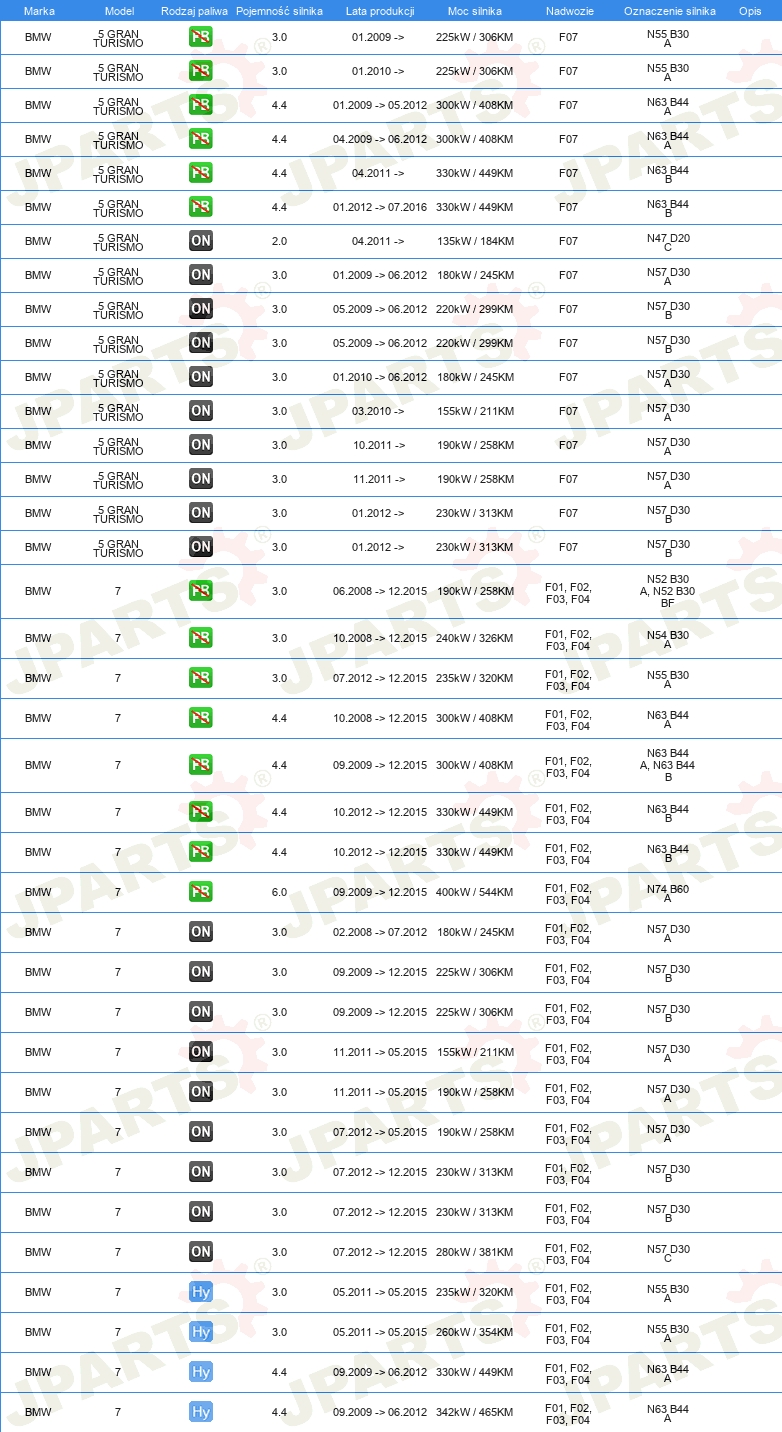Select the ON icon in the 03.2010 production row
This screenshot has height=1432, width=782.
[x=201, y=411]
